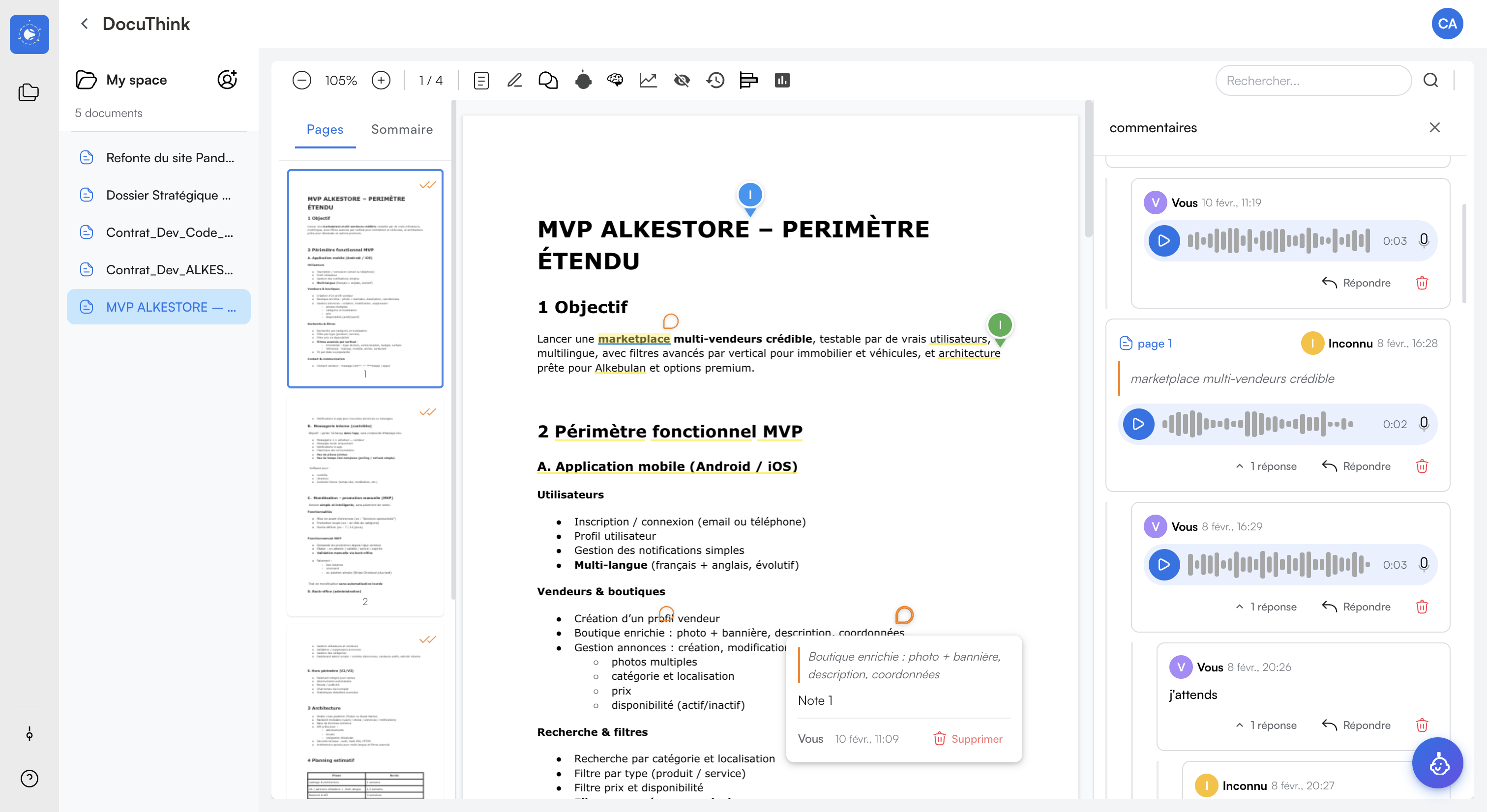This screenshot has height=812, width=1487.
Task: Select page 1 thumbnail
Action: pyautogui.click(x=365, y=278)
